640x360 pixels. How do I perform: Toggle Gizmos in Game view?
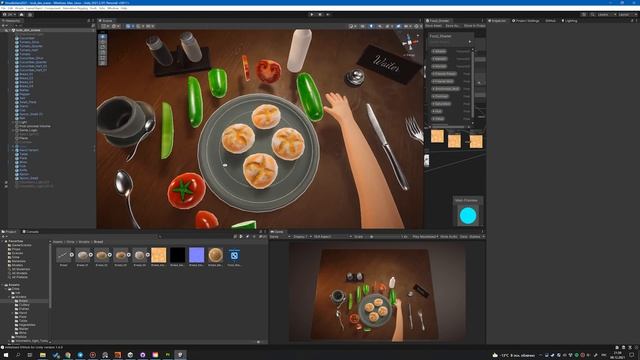pos(476,237)
